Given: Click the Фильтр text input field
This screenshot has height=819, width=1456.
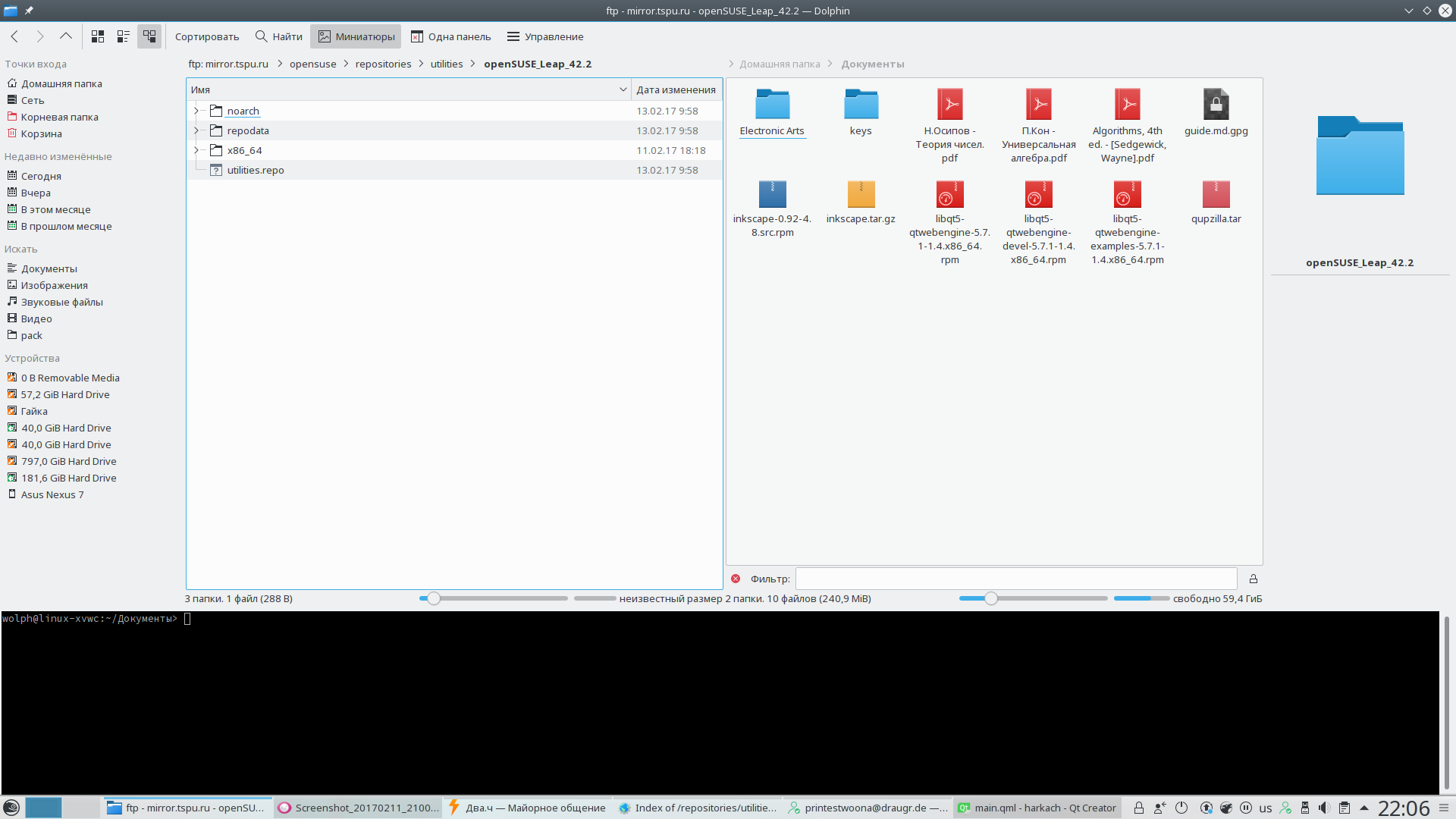Looking at the screenshot, I should coord(1016,579).
